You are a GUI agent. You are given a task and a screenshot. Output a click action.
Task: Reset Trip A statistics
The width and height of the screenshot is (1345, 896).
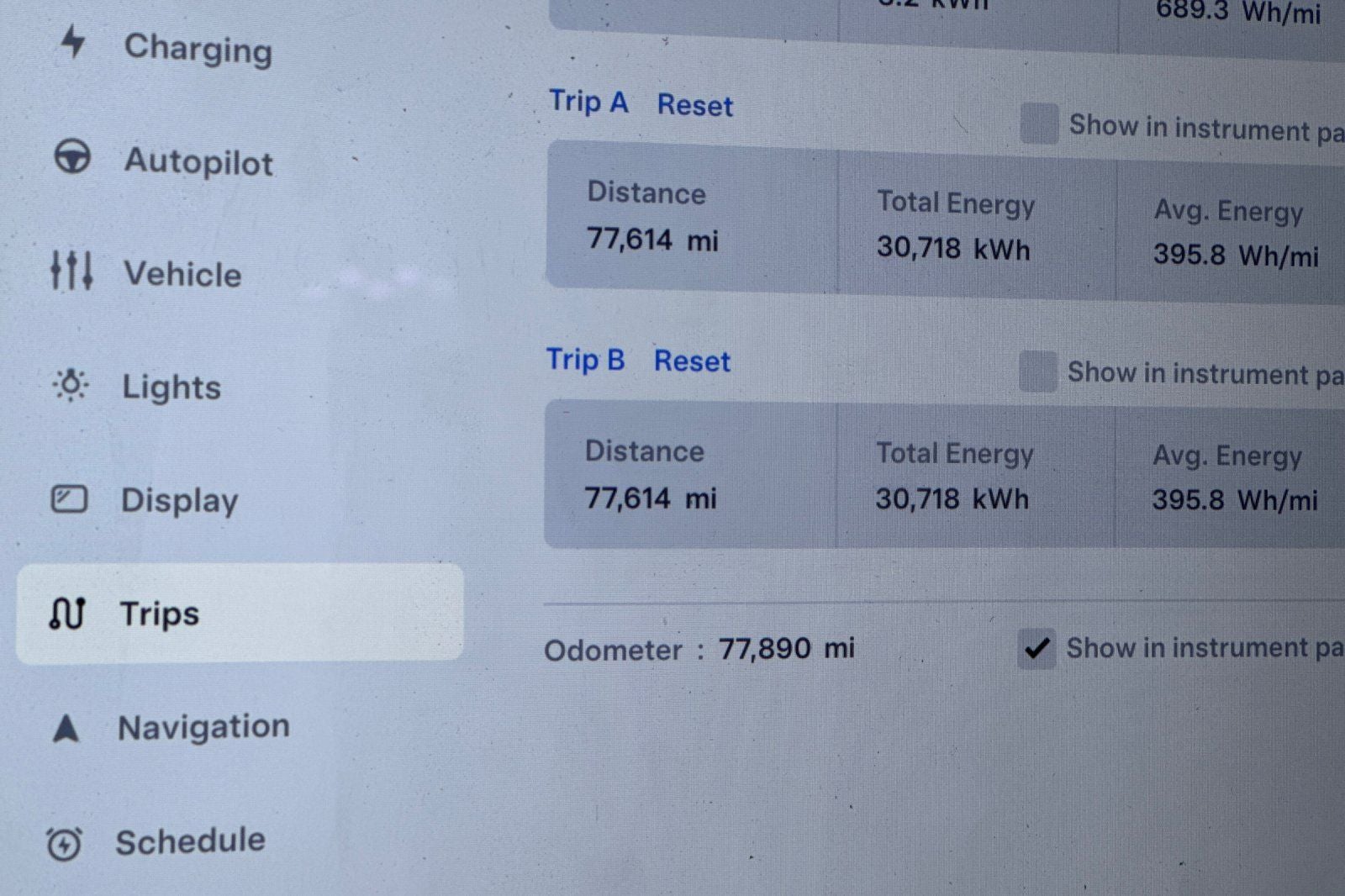click(696, 104)
